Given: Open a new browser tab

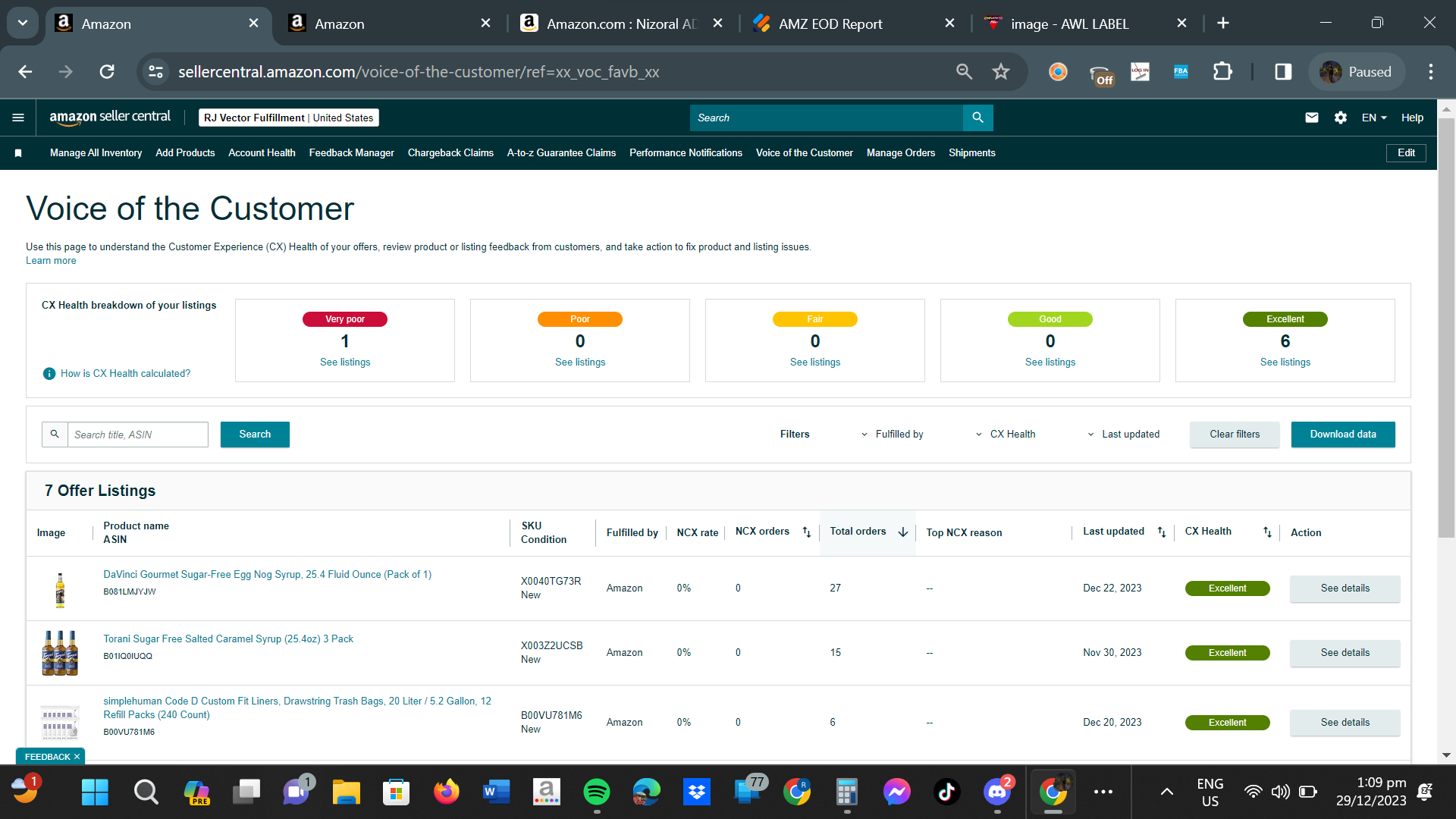Looking at the screenshot, I should [1223, 24].
